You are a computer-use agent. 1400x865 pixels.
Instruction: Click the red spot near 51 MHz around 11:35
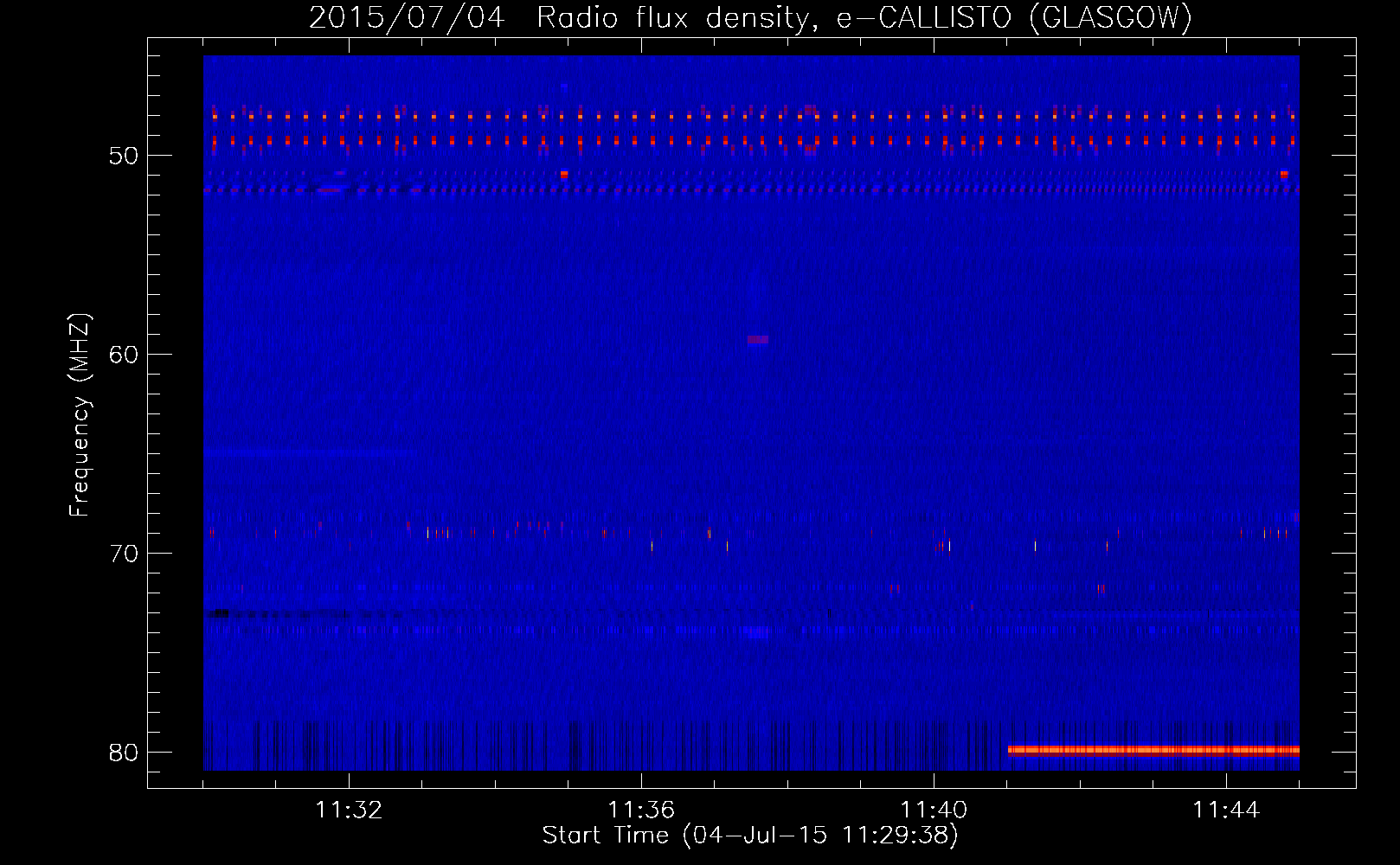click(x=564, y=174)
